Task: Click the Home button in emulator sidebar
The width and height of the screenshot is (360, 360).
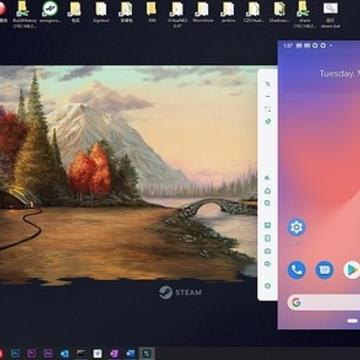Action: click(268, 191)
